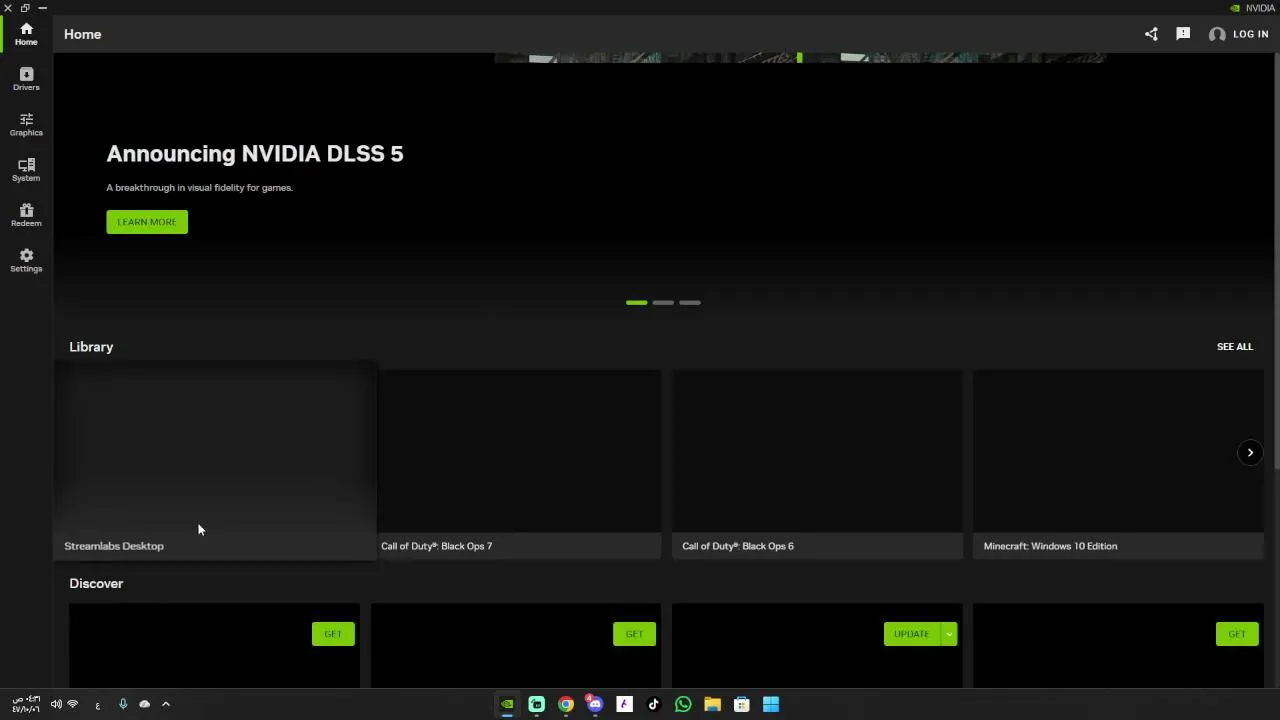Screen dimensions: 1280x720
Task: Click the share icon in the header
Action: point(1151,34)
